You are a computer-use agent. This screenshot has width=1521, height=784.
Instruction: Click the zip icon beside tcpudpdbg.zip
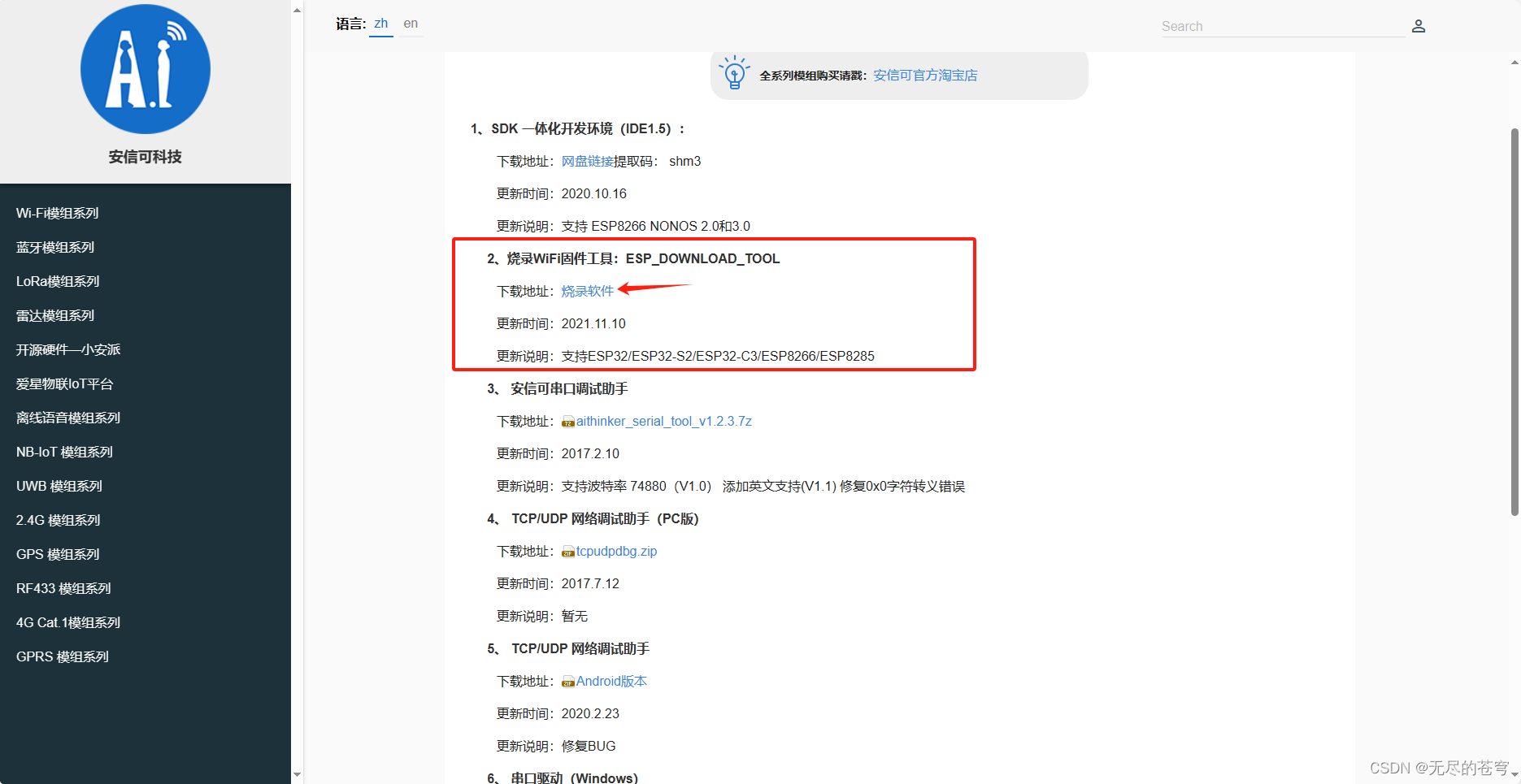click(568, 552)
